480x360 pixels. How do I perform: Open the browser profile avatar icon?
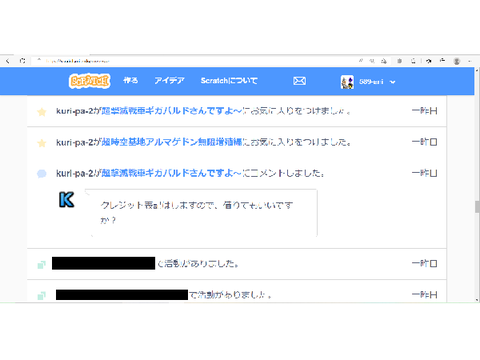pyautogui.click(x=457, y=61)
